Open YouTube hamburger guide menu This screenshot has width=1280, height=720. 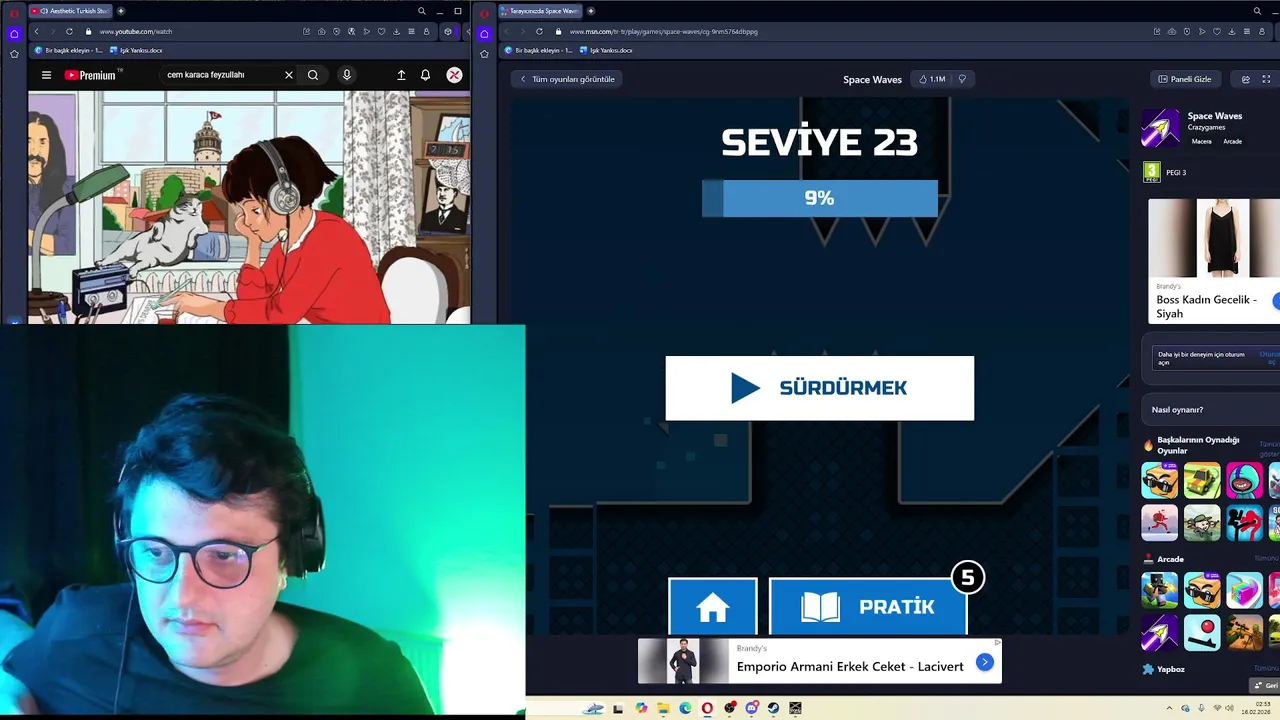pyautogui.click(x=46, y=75)
